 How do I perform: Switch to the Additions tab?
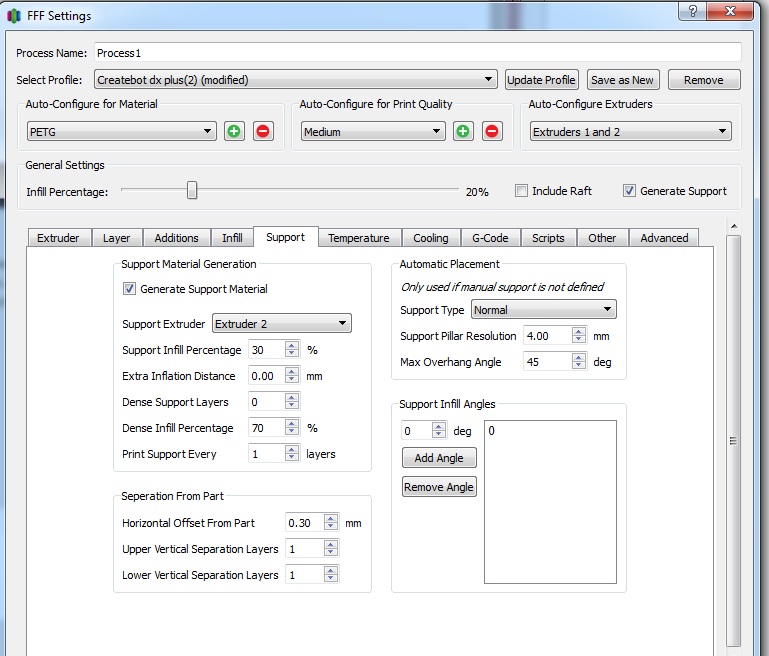tap(177, 238)
